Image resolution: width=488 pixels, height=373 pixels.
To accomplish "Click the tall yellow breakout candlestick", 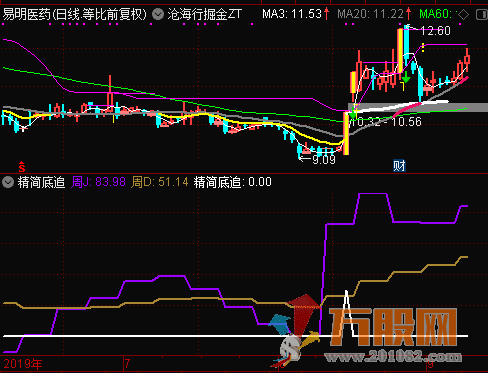I will pos(346,133).
